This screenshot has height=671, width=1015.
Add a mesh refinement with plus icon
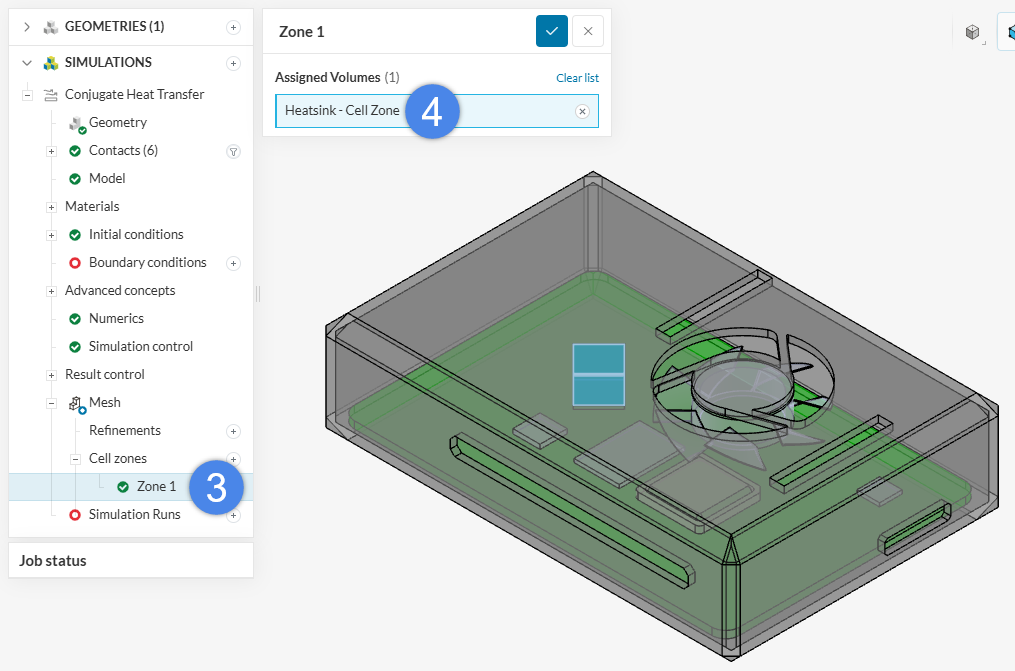click(x=233, y=431)
